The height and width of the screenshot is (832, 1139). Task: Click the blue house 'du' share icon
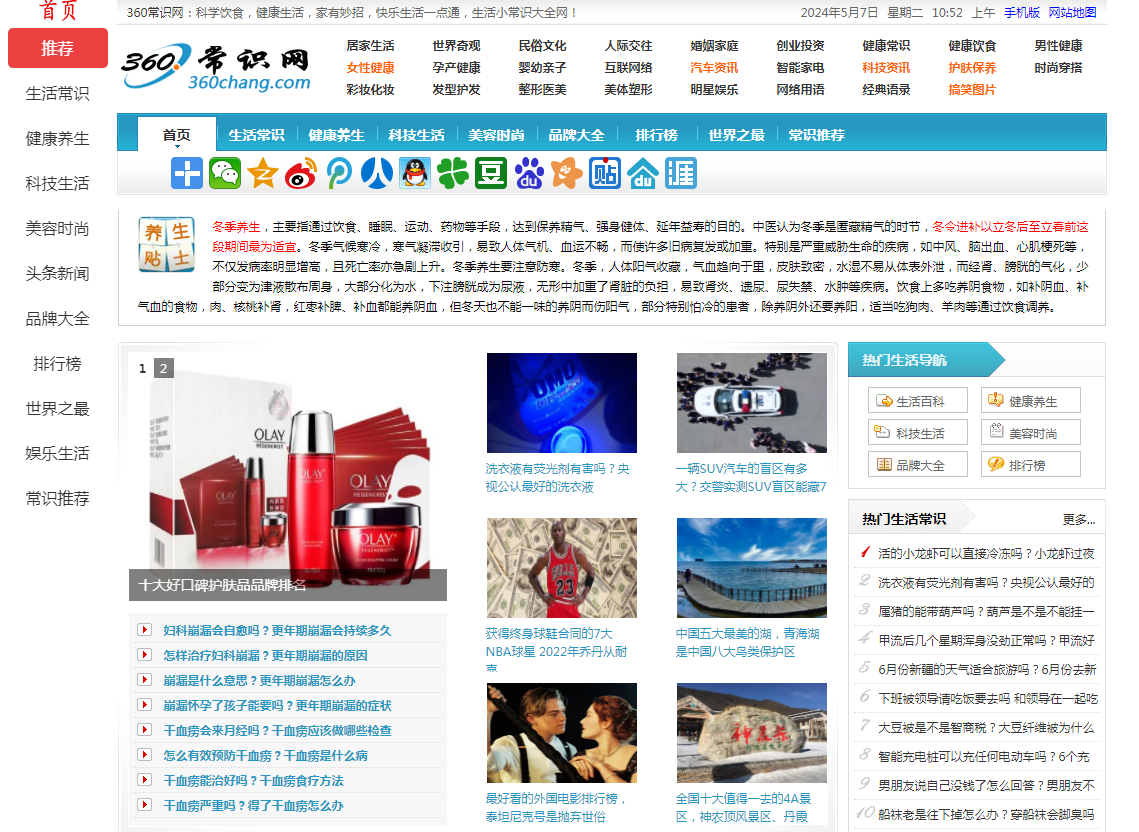point(643,174)
